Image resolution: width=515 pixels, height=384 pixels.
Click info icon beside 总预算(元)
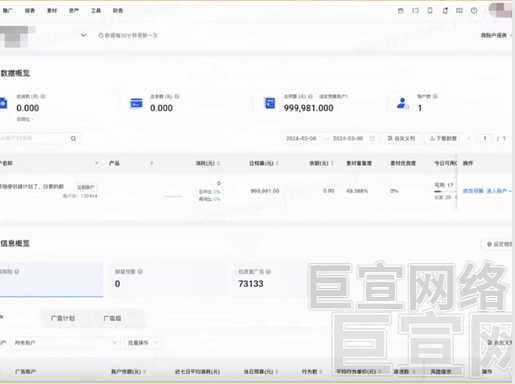pos(310,96)
